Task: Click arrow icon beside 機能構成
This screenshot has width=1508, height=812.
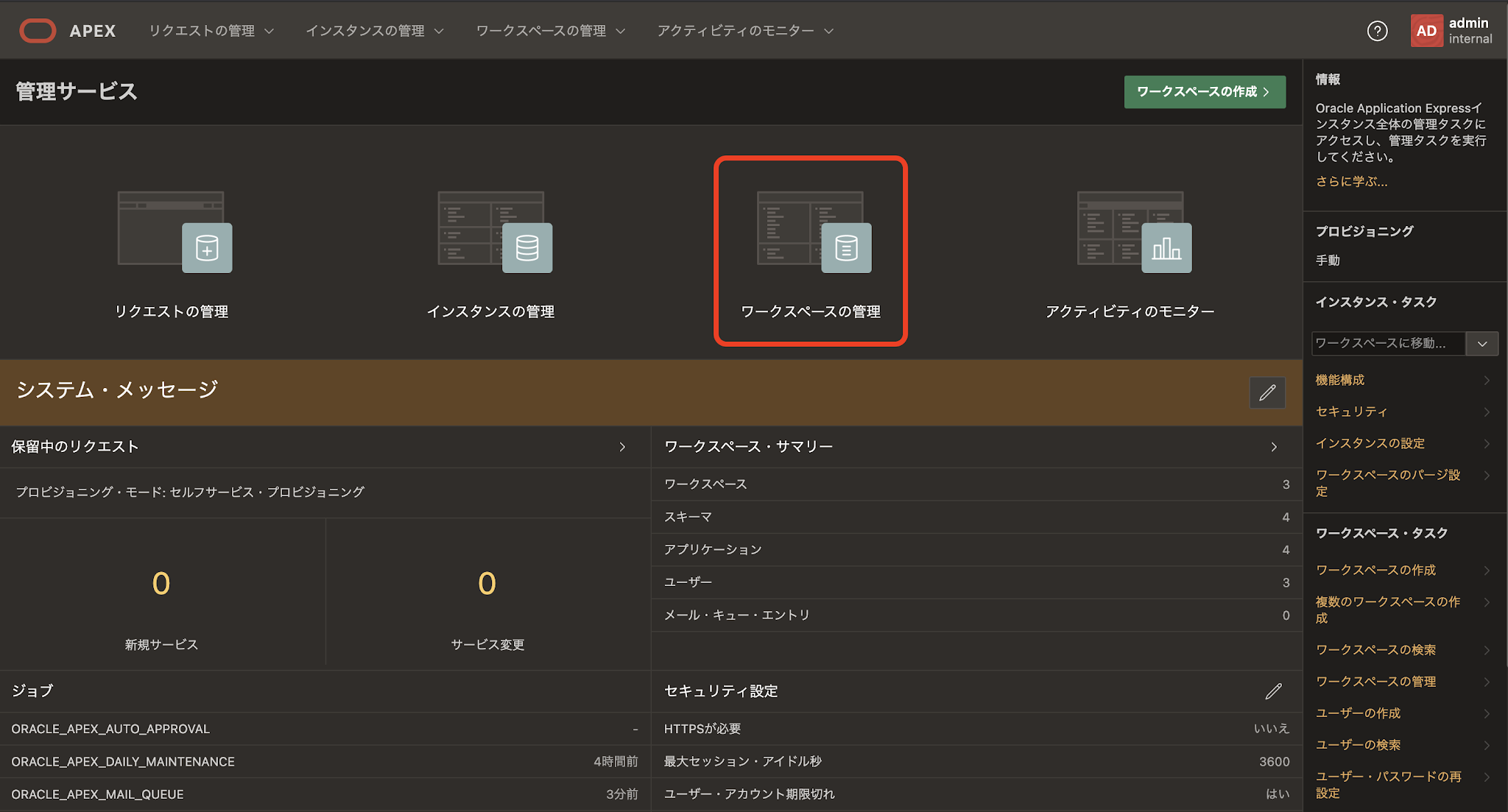Action: tap(1487, 381)
